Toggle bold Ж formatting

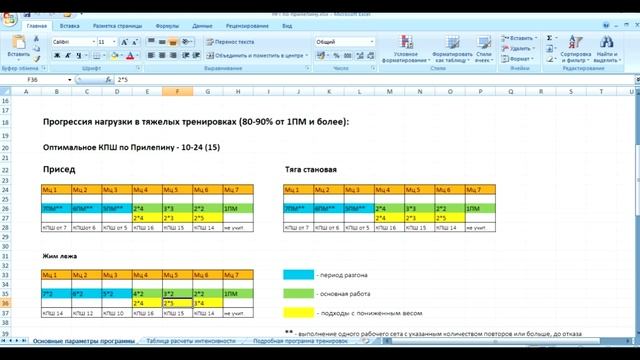click(x=57, y=56)
